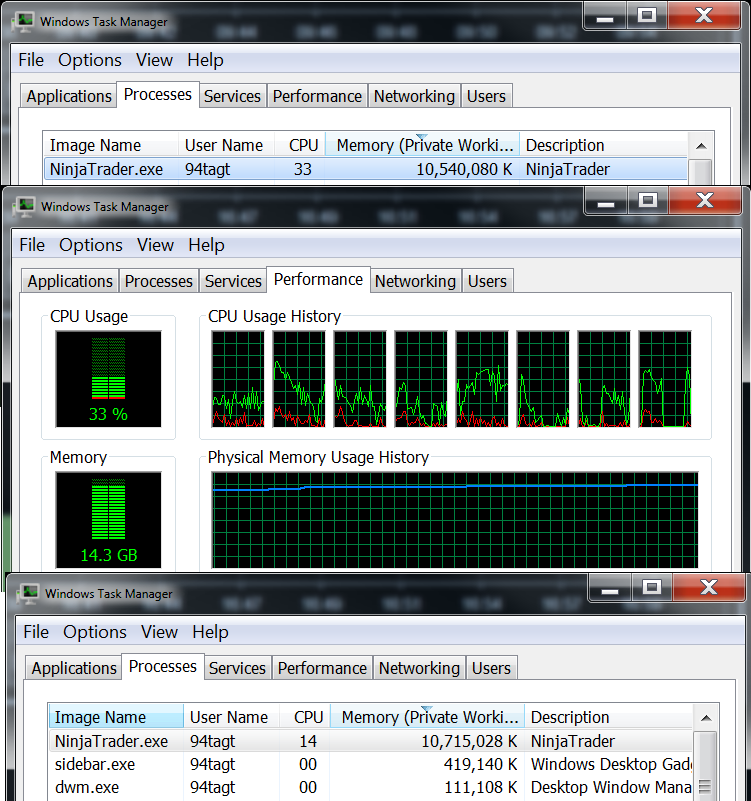Click the CPU Usage 33 % gauge
The width and height of the screenshot is (751, 801).
tap(108, 379)
